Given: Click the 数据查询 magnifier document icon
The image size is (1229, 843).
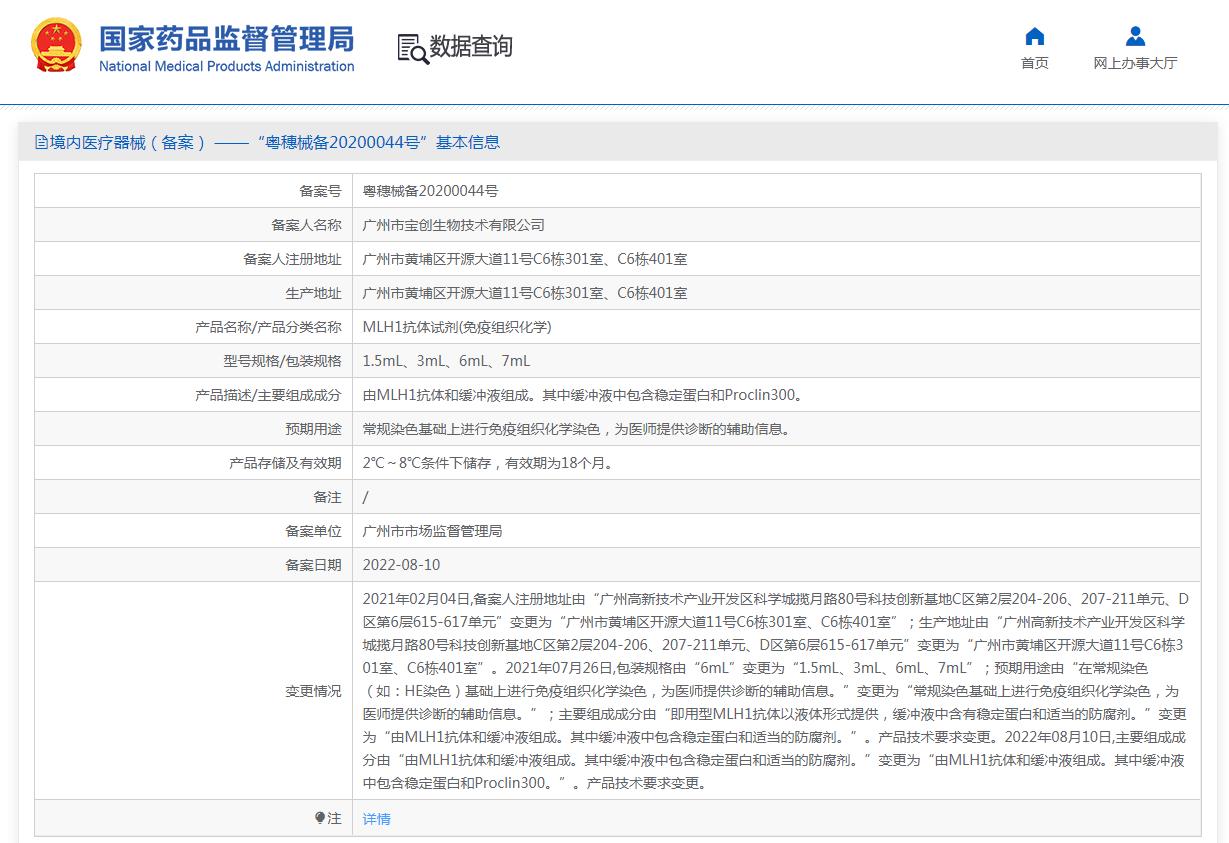Looking at the screenshot, I should [x=412, y=48].
